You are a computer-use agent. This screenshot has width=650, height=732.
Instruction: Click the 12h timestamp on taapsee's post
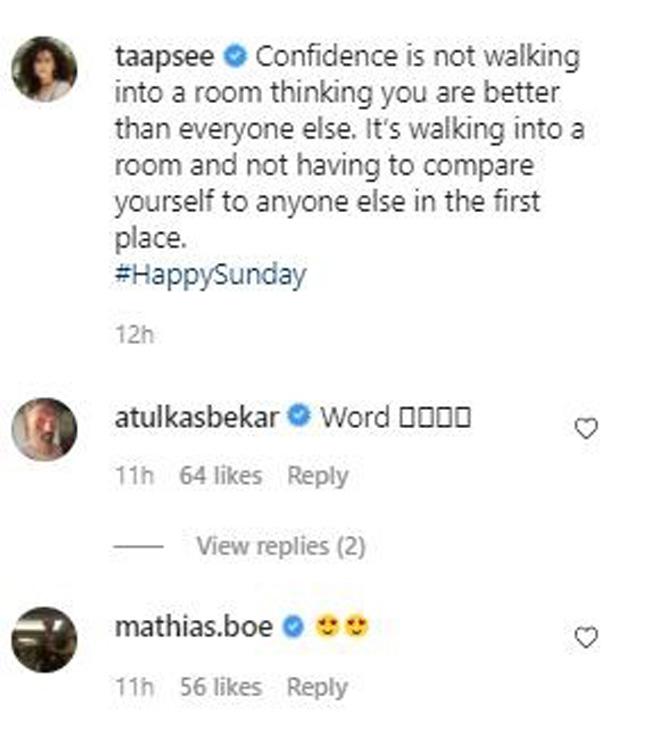134,334
